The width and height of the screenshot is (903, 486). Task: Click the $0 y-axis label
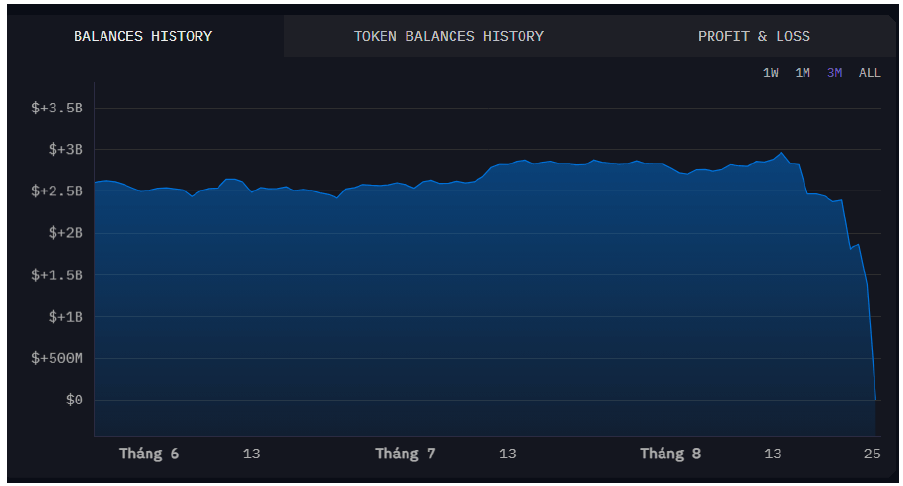point(74,400)
